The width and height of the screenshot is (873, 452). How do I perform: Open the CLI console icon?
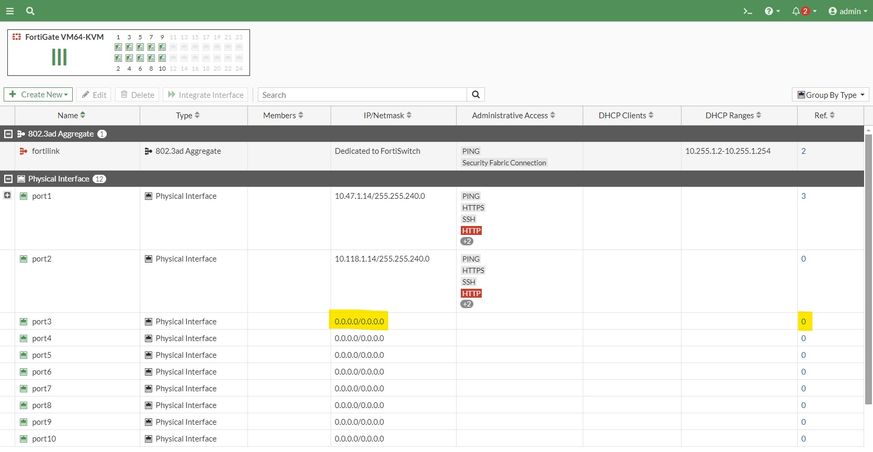click(748, 11)
